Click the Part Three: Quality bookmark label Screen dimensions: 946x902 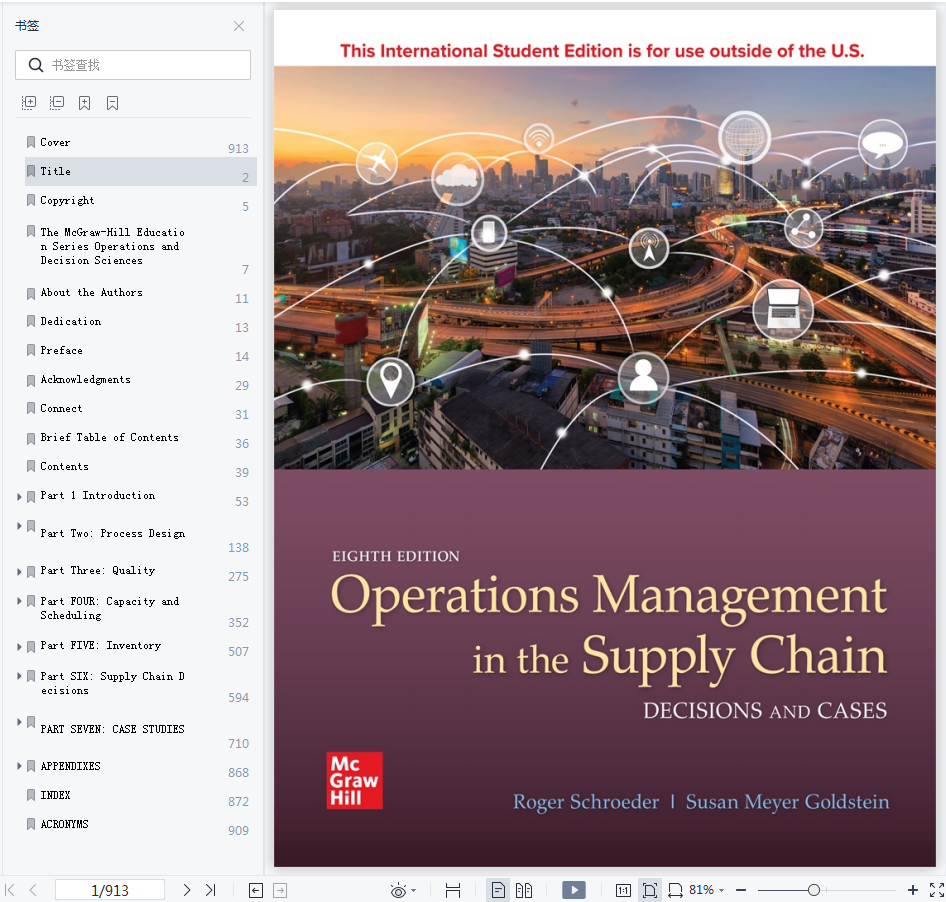coord(98,570)
